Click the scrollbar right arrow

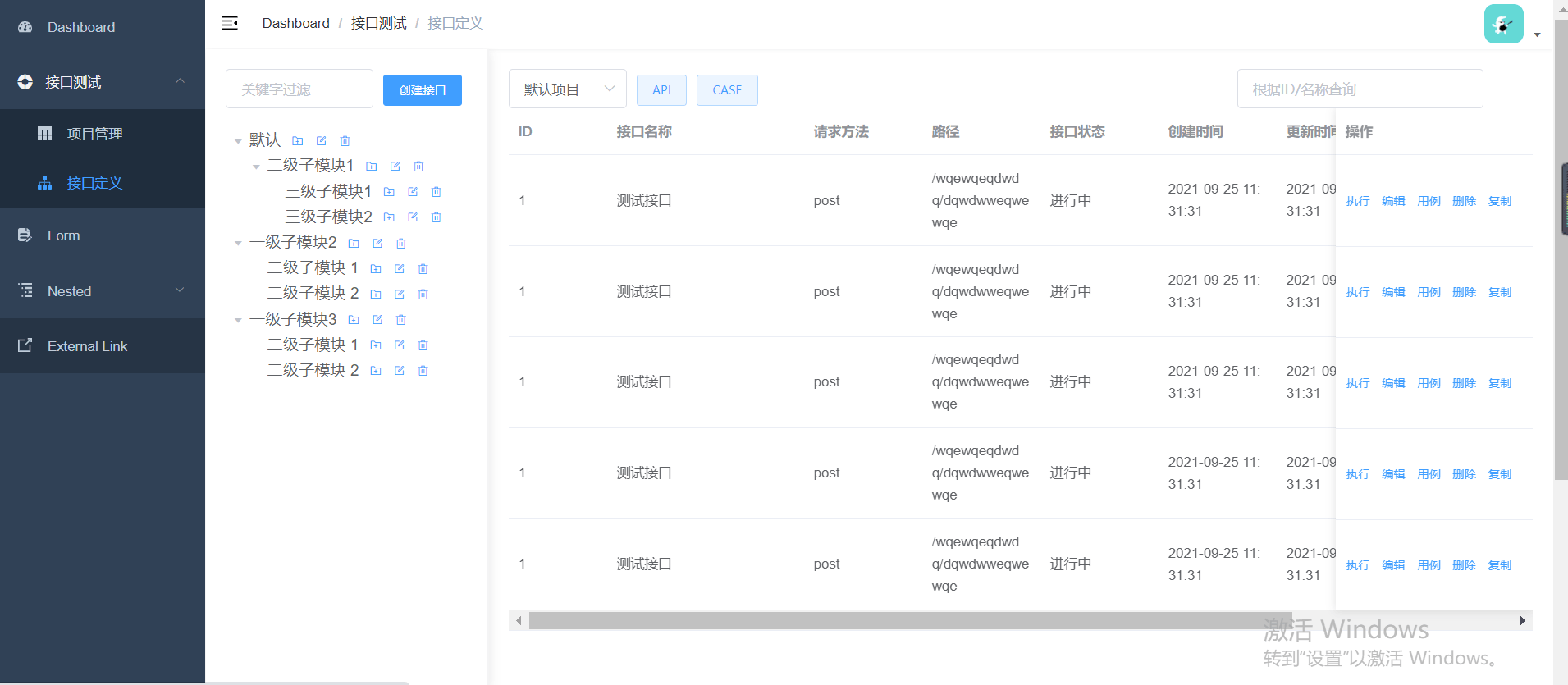pyautogui.click(x=1523, y=621)
